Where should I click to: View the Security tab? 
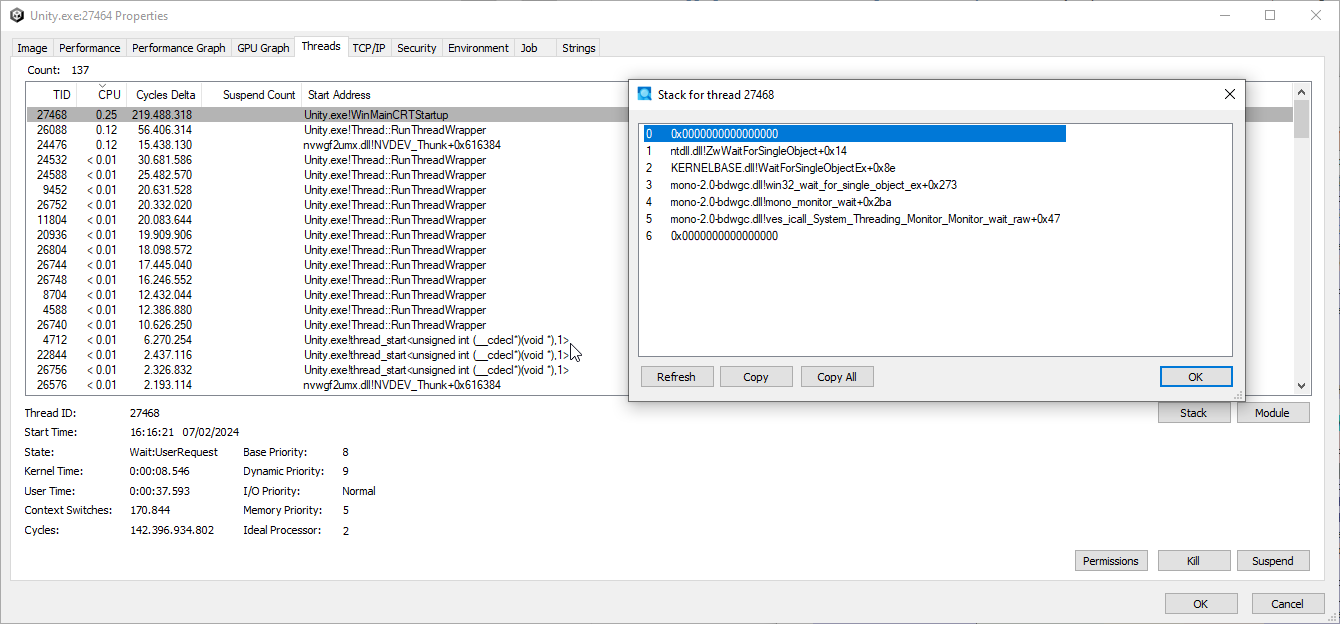(416, 47)
